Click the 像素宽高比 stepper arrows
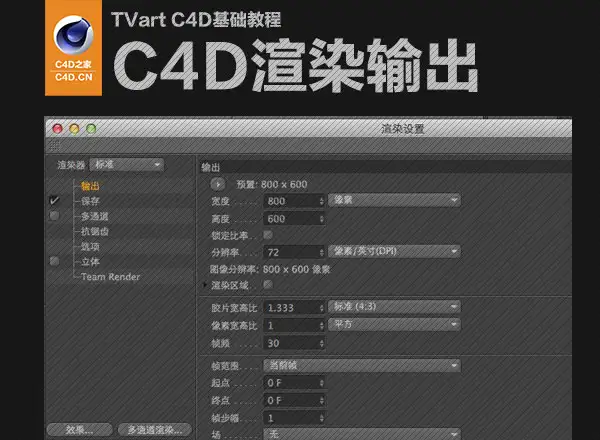Screen dimensions: 600x440 click(x=322, y=326)
